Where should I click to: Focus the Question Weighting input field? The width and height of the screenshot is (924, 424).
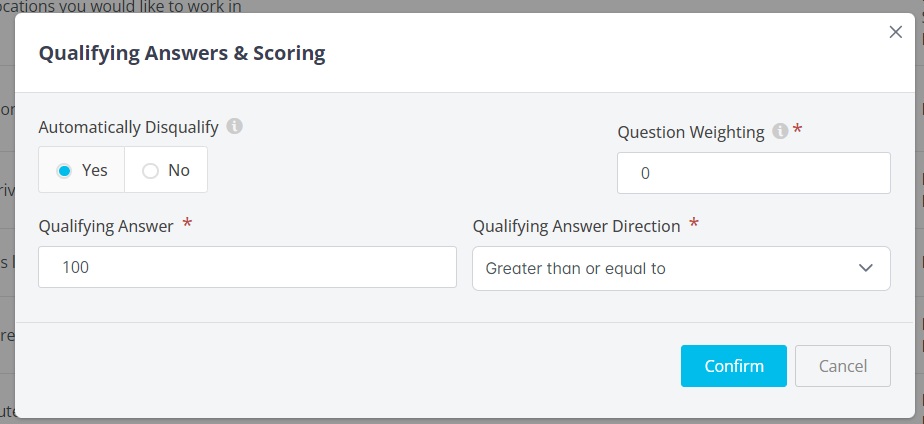(x=753, y=173)
